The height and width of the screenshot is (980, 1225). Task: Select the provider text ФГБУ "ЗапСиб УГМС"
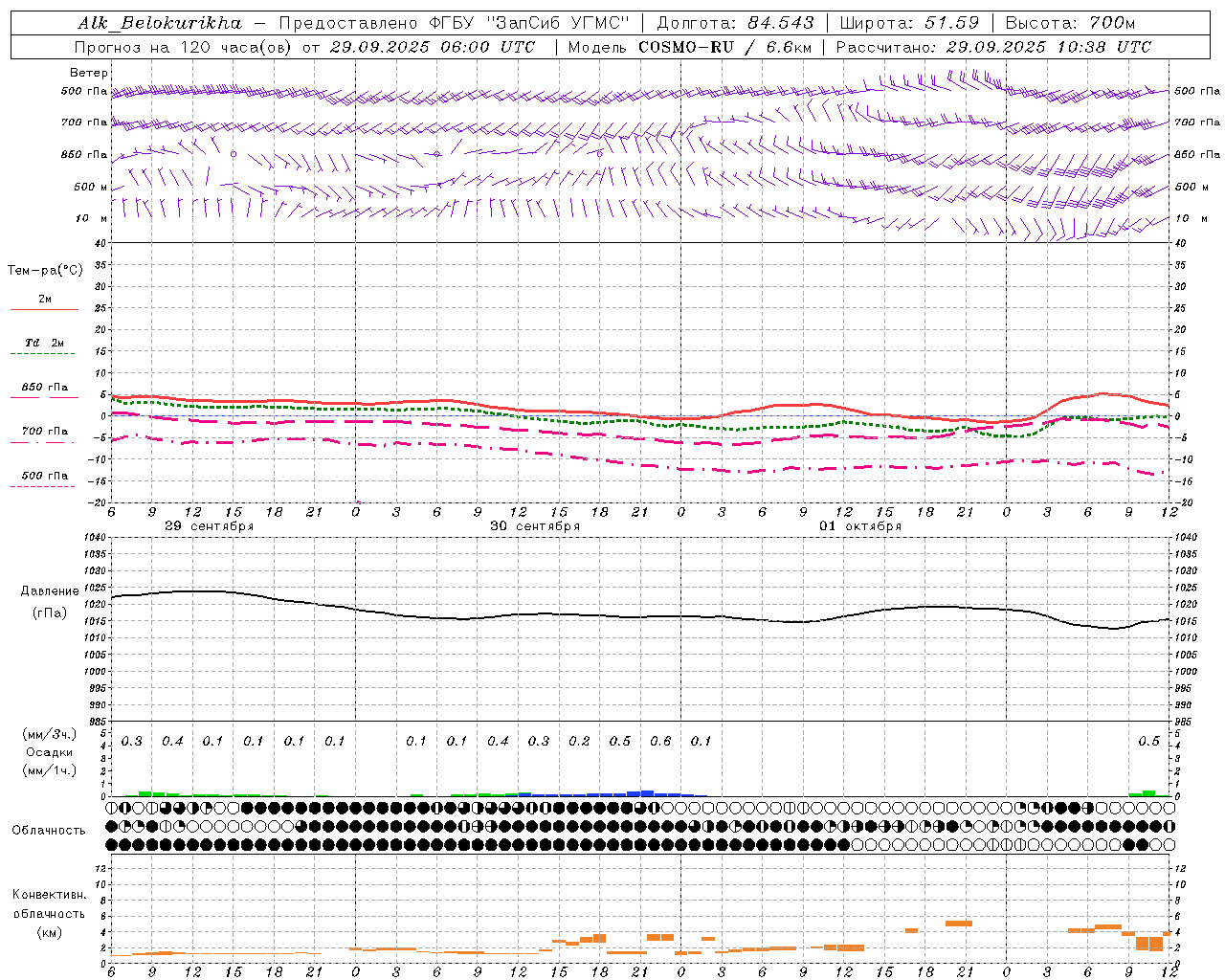coord(528,23)
